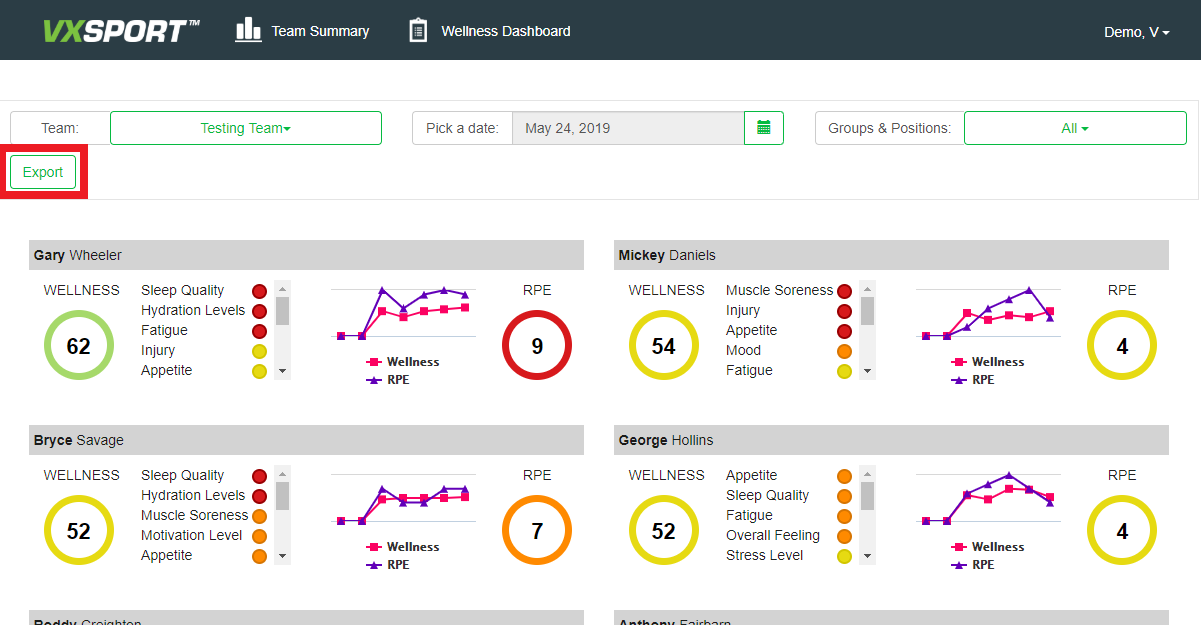This screenshot has height=625, width=1201.
Task: Click George Hollins' RPE 4 ring
Action: tap(1122, 531)
